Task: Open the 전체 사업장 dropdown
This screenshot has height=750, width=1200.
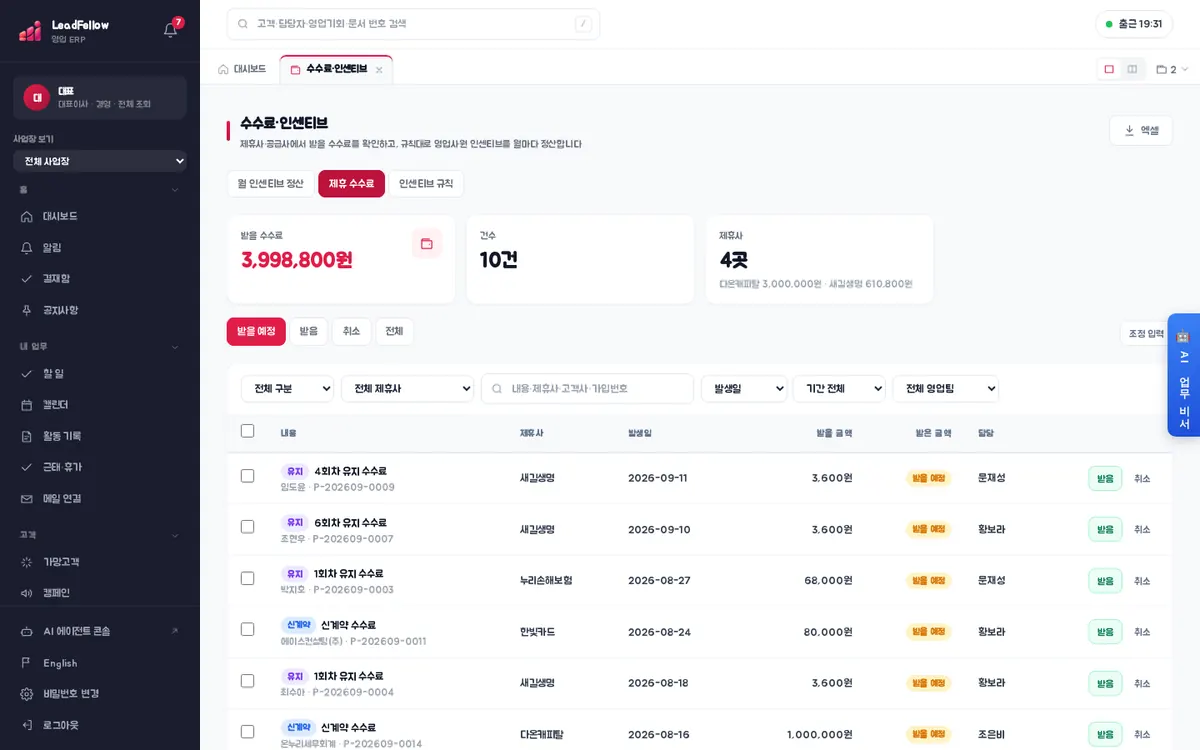Action: pos(100,161)
